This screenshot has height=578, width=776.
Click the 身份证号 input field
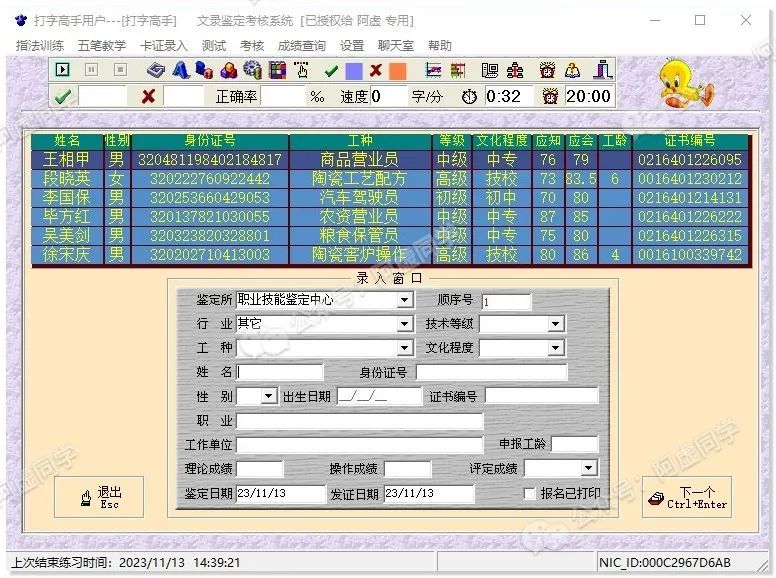tap(491, 372)
